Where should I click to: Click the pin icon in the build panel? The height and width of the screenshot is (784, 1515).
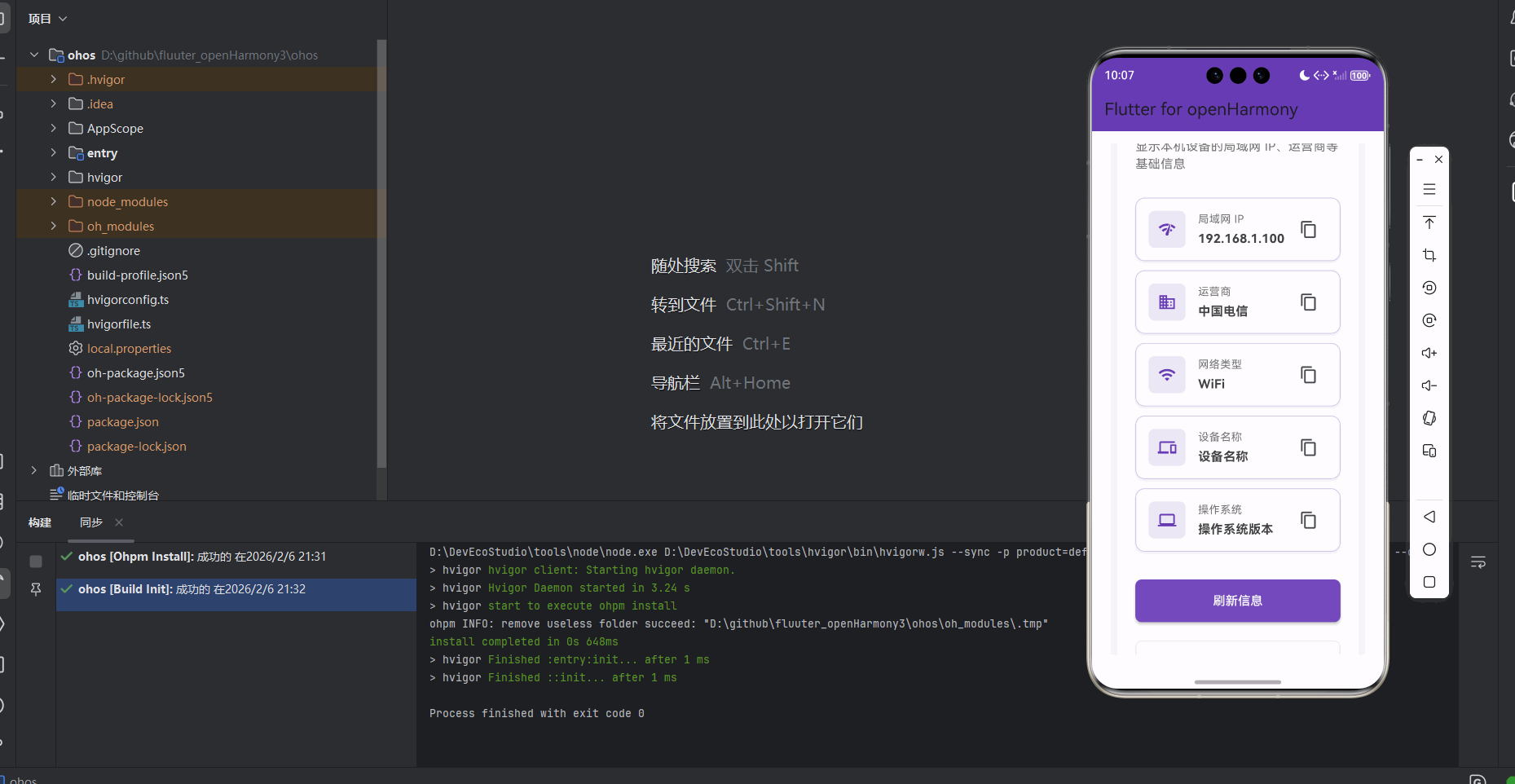36,588
